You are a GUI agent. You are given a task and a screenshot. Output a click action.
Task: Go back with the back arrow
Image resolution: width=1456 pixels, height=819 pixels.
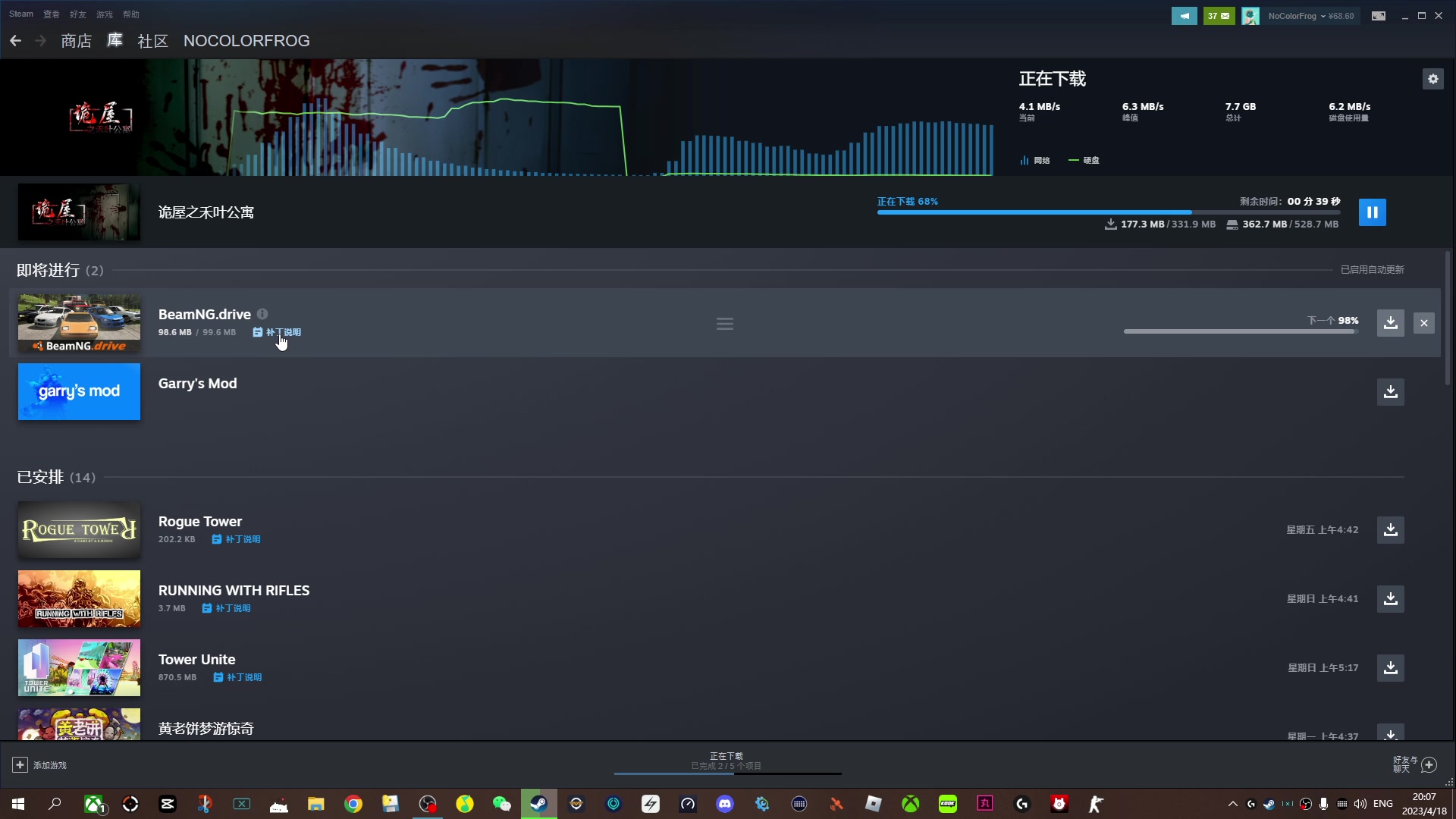(x=15, y=41)
